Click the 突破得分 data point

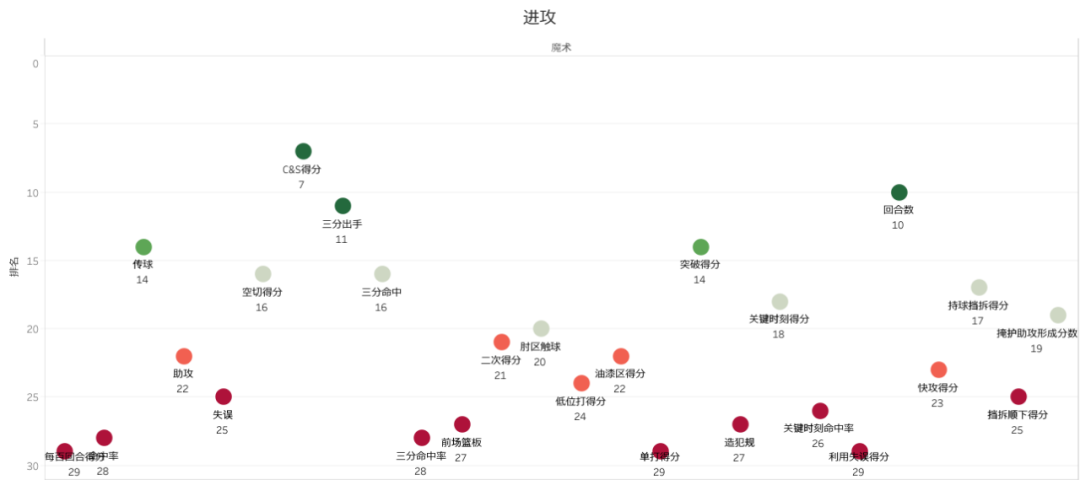point(700,247)
